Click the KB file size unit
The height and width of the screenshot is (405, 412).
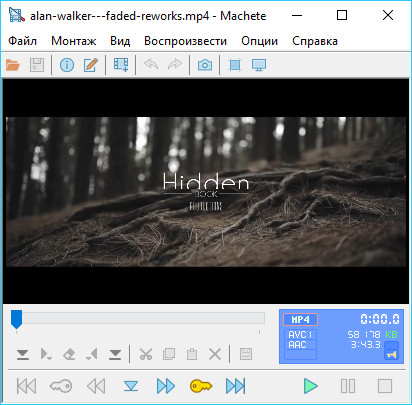(x=391, y=334)
